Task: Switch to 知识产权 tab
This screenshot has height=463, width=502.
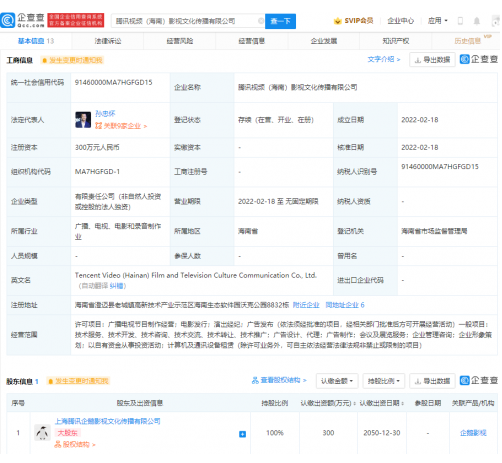Action: tap(396, 41)
